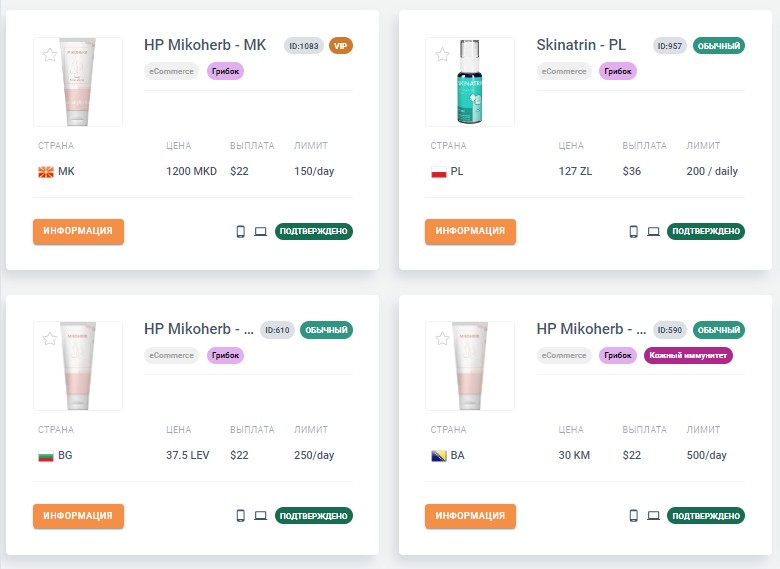
Task: Click mobile device icon in Mikoherb MK card
Action: pos(241,231)
